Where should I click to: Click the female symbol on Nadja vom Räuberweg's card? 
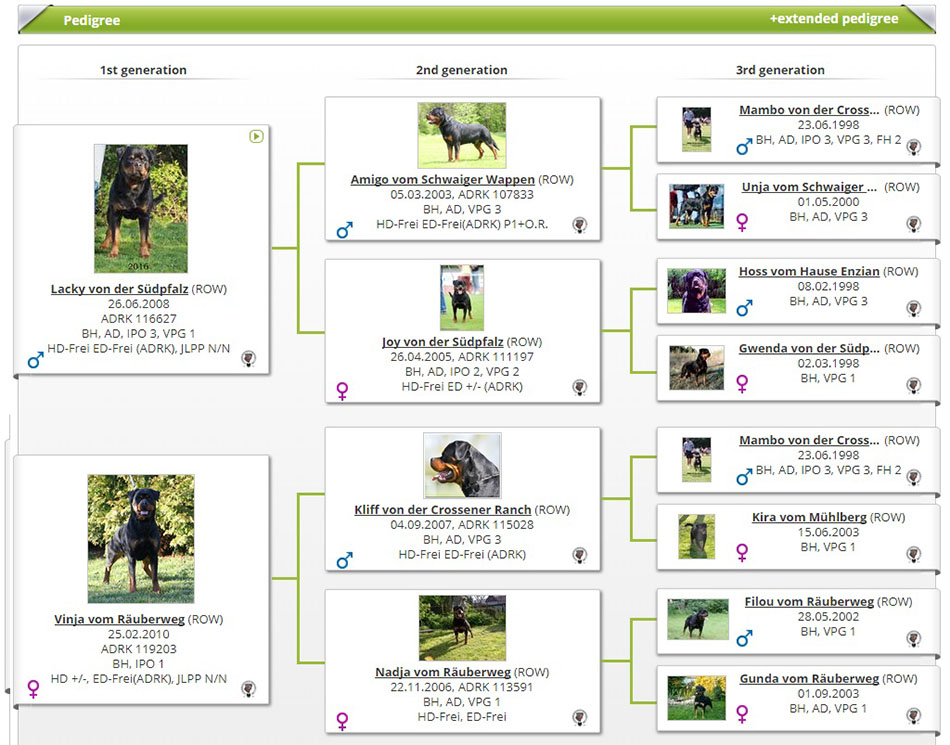click(x=343, y=720)
